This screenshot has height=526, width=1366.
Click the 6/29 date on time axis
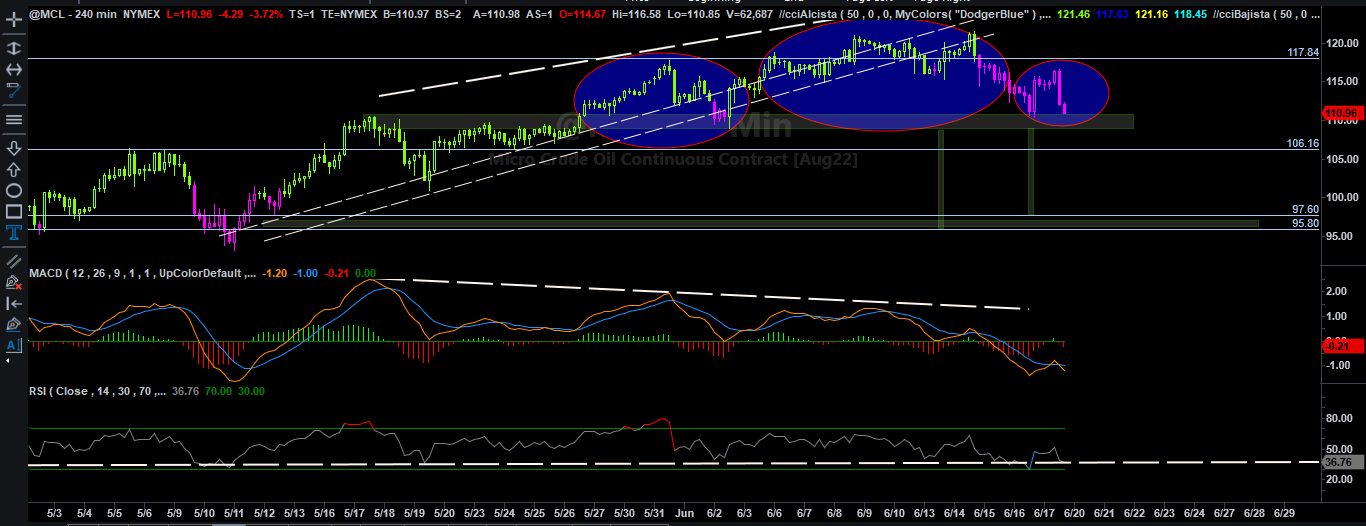click(x=1286, y=513)
